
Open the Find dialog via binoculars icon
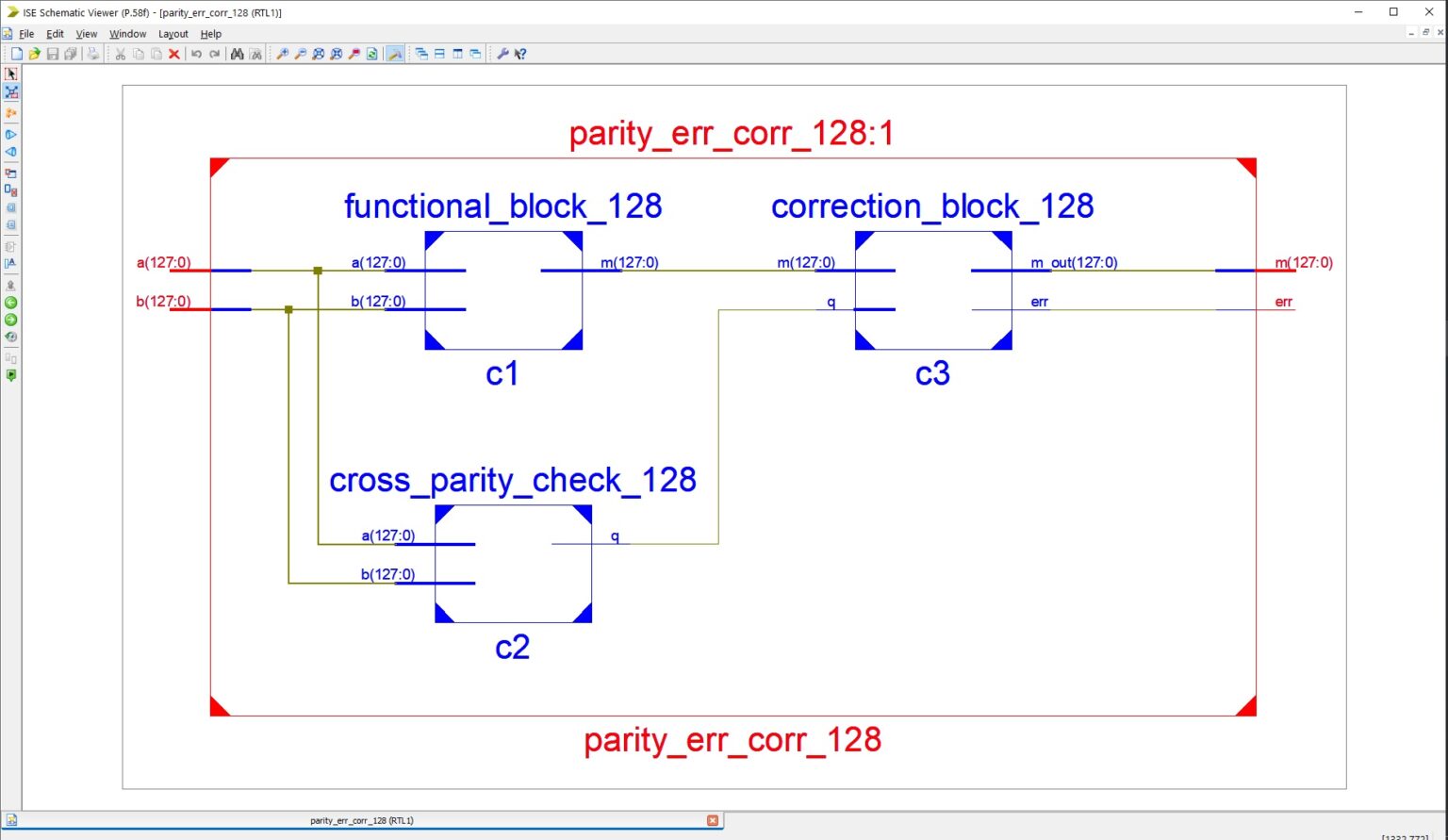(x=236, y=54)
